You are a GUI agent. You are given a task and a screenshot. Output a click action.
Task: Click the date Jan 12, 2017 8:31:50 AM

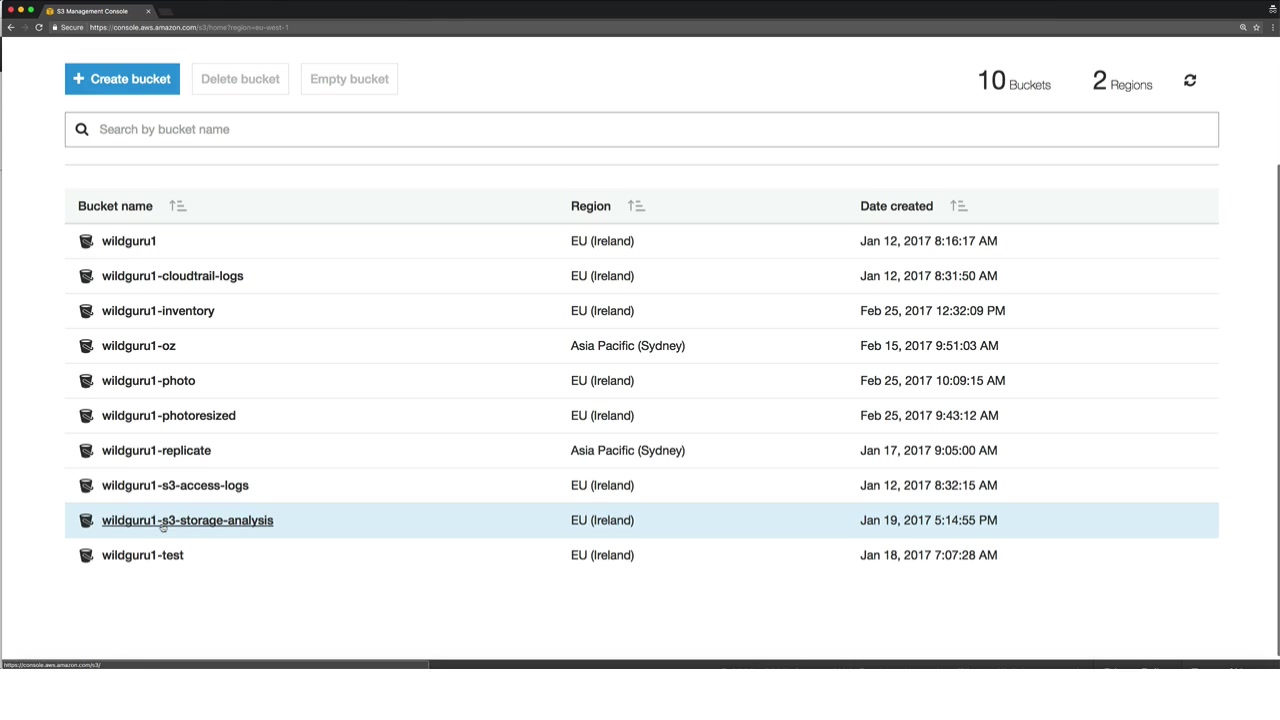[928, 276]
